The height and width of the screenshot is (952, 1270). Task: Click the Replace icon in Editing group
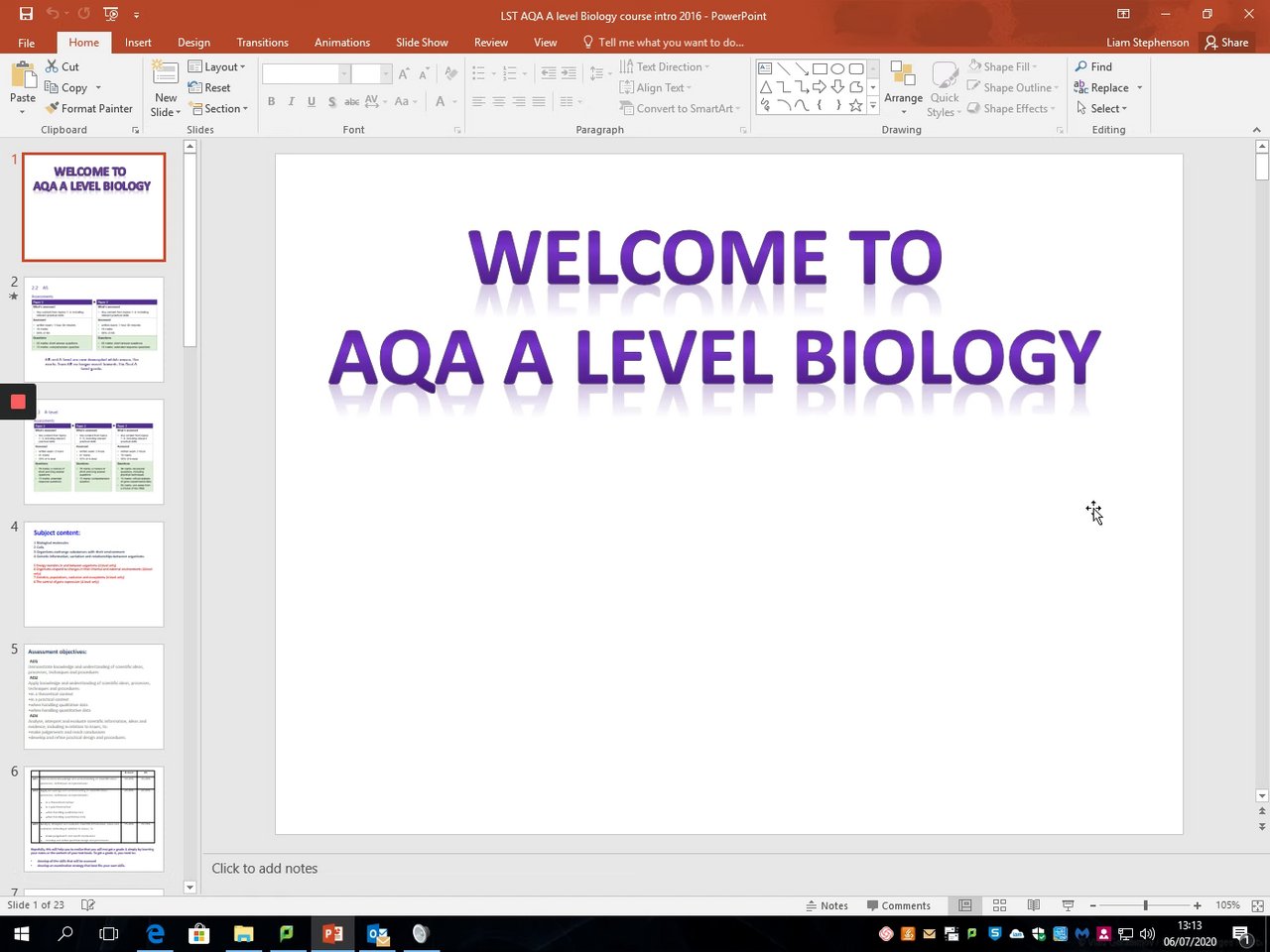[1081, 87]
